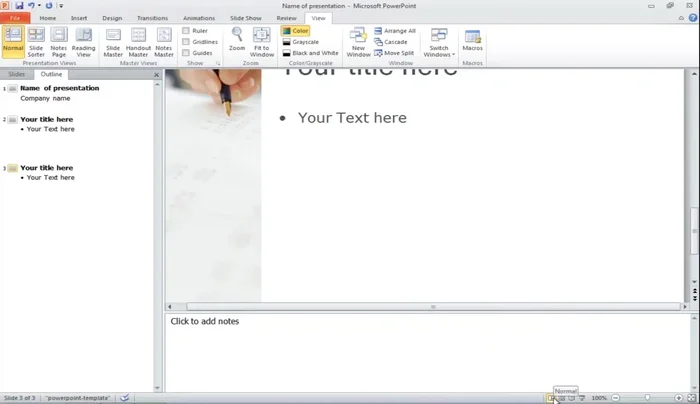
Task: Click the Save icon in quick access toolbar
Action: point(19,6)
